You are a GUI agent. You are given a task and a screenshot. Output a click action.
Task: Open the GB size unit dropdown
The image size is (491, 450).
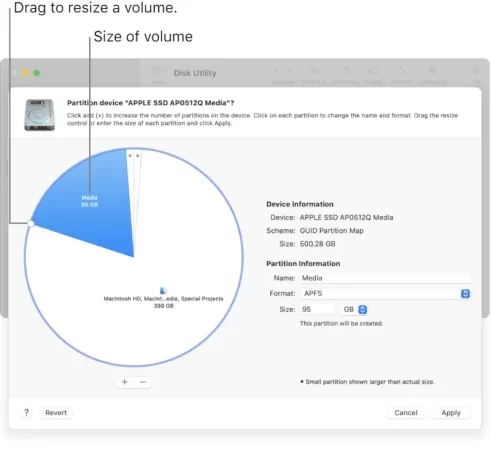(x=354, y=309)
